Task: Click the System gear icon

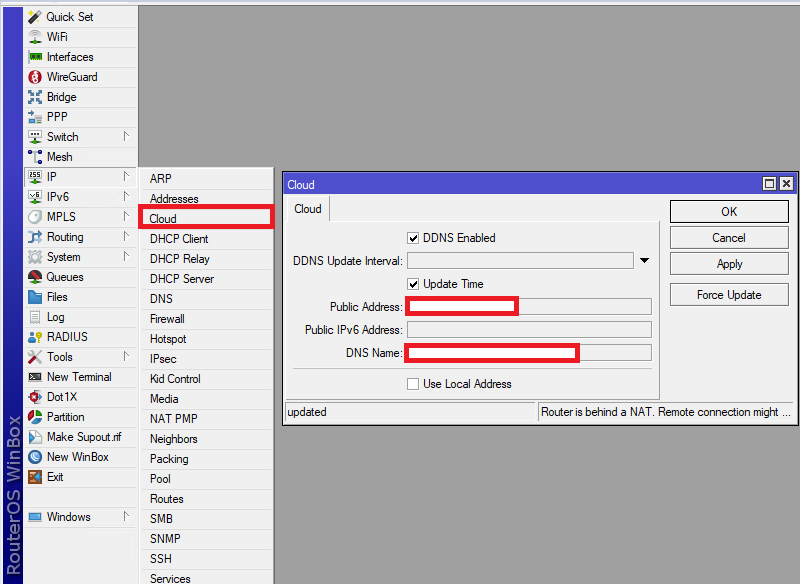Action: pos(35,257)
